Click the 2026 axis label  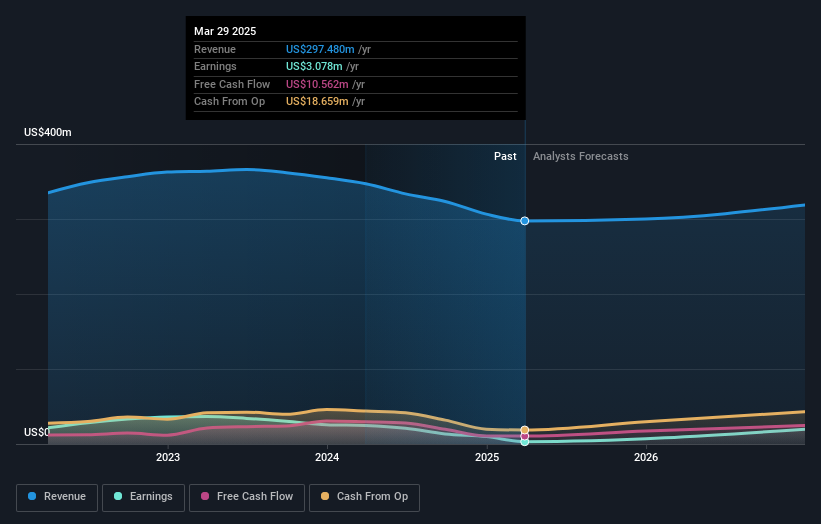coord(646,457)
